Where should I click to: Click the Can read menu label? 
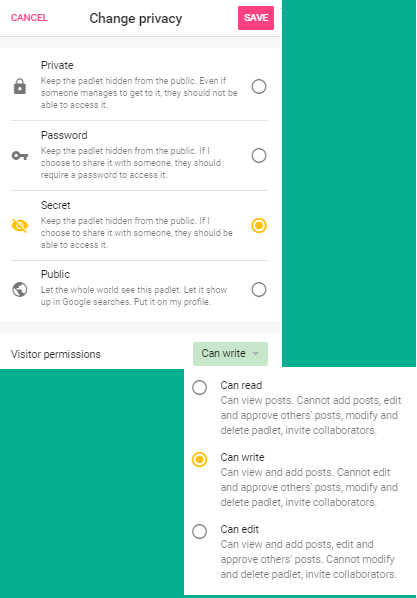[x=241, y=385]
